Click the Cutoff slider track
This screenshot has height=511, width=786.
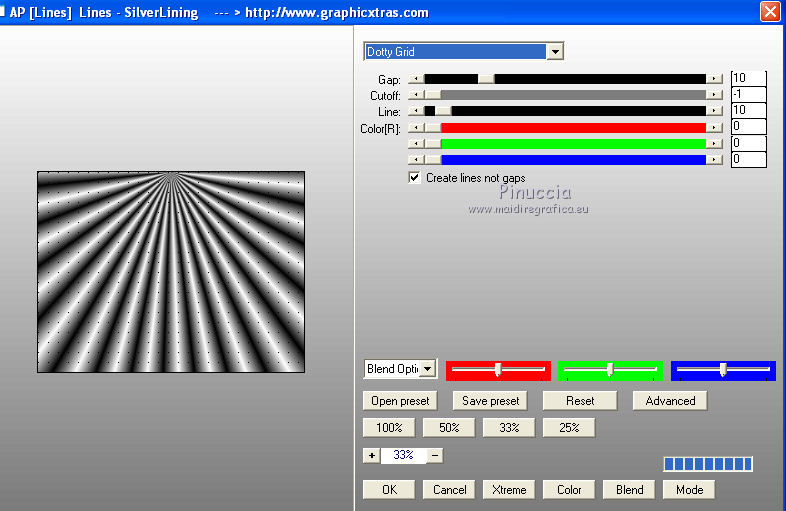click(x=565, y=95)
